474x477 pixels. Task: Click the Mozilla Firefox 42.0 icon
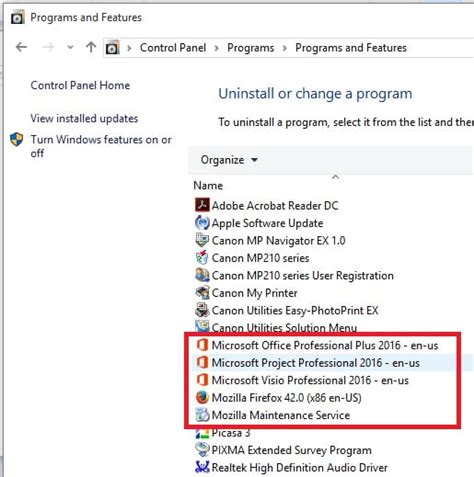coord(202,397)
